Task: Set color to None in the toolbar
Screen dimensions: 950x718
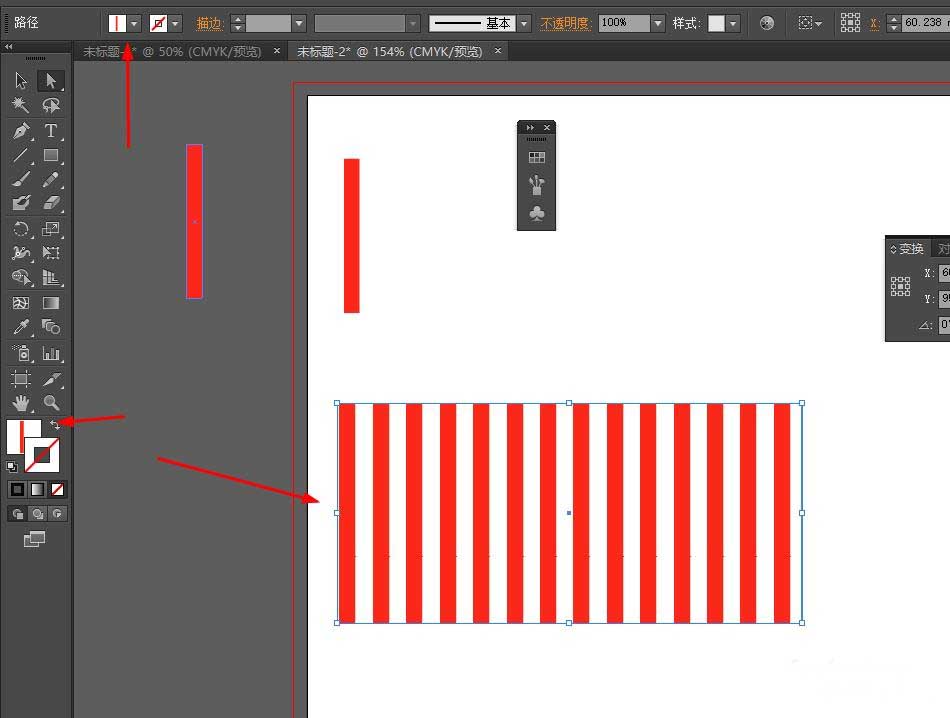Action: click(56, 489)
